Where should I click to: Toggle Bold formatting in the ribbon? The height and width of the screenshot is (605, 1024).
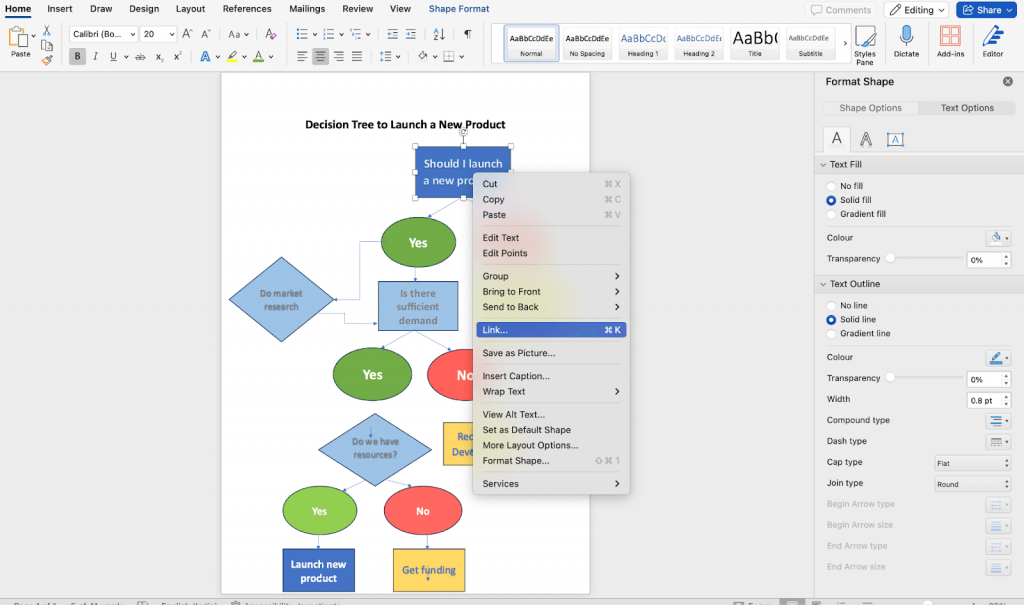pos(77,57)
